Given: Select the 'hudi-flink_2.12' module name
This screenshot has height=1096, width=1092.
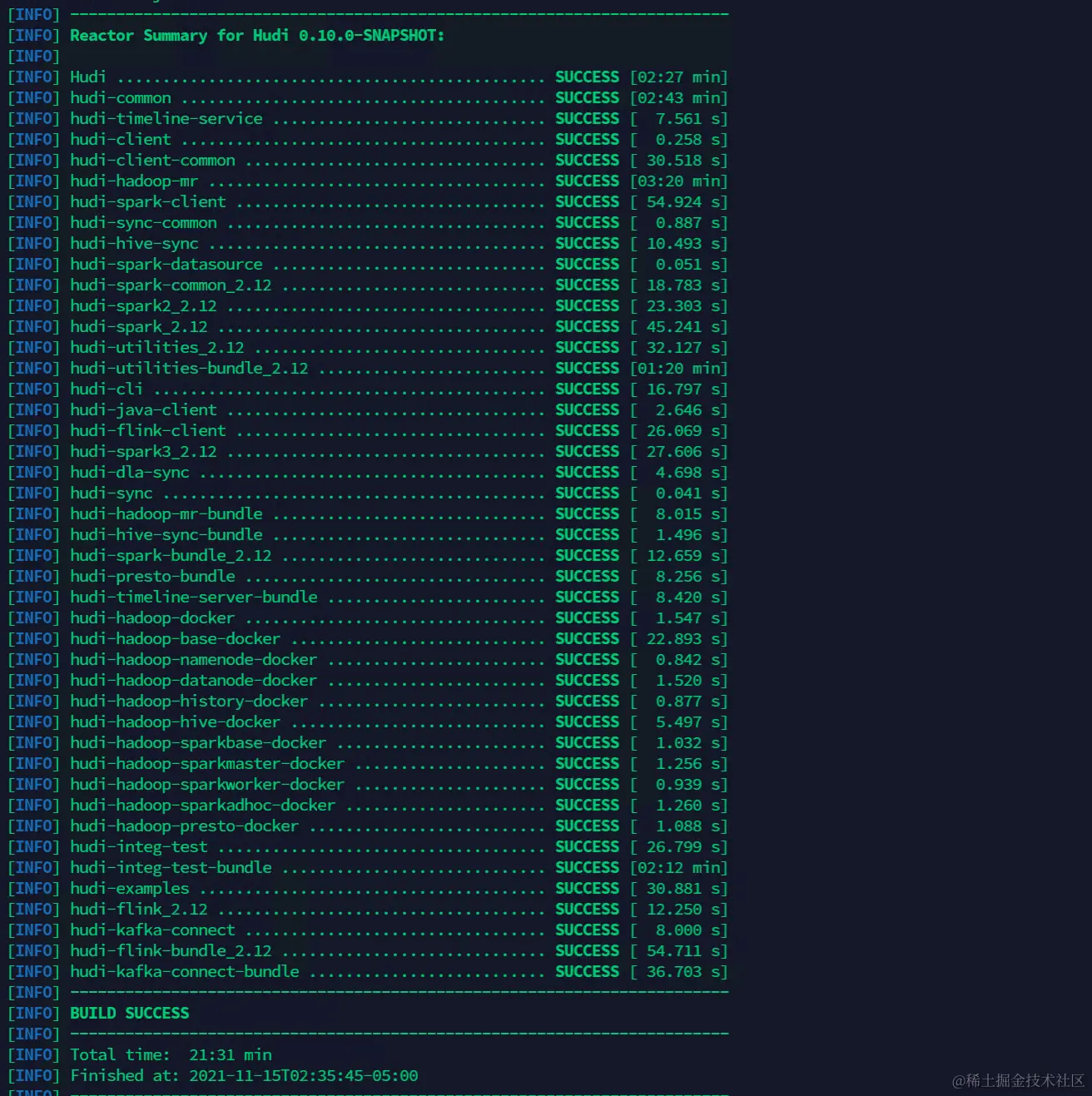Looking at the screenshot, I should pyautogui.click(x=139, y=909).
